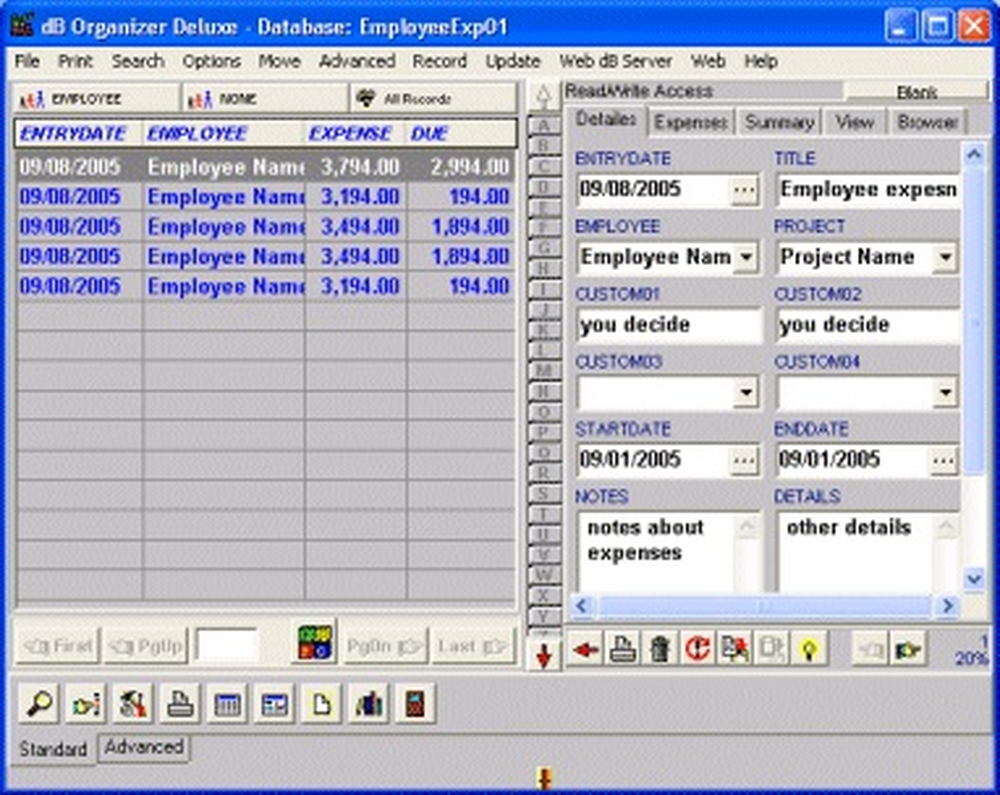Click the details panel scroll down arrow
Image resolution: width=1000 pixels, height=795 pixels.
[x=974, y=579]
